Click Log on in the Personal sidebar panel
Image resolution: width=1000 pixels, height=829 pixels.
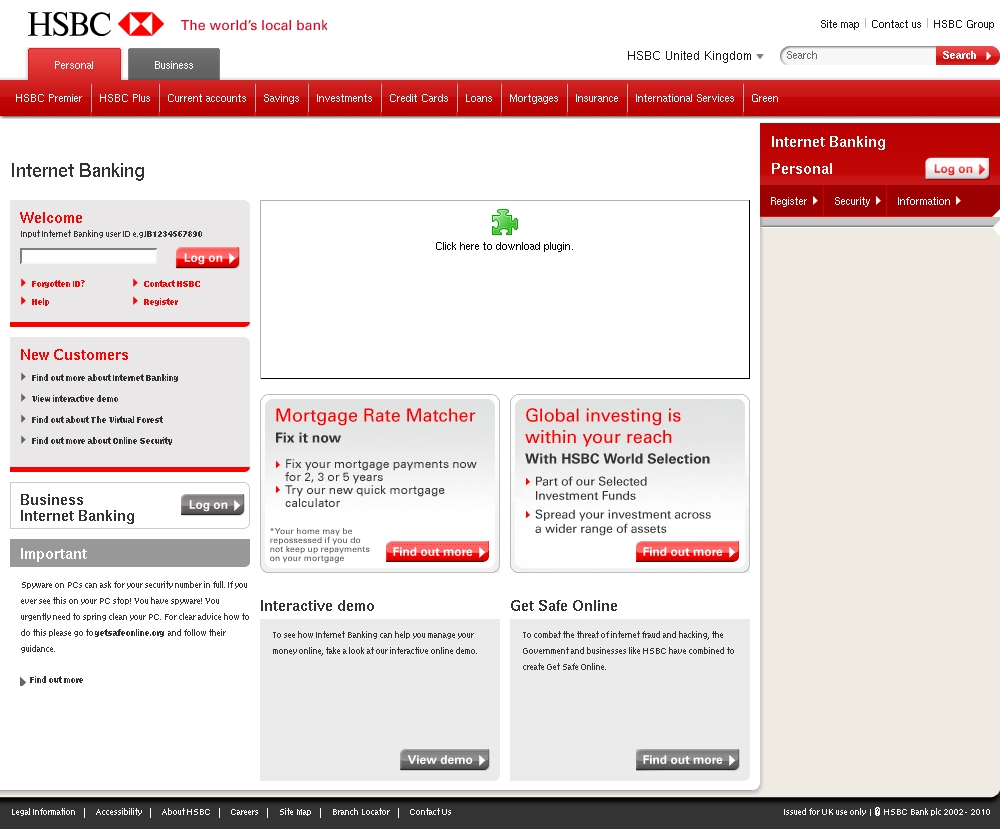pos(957,168)
